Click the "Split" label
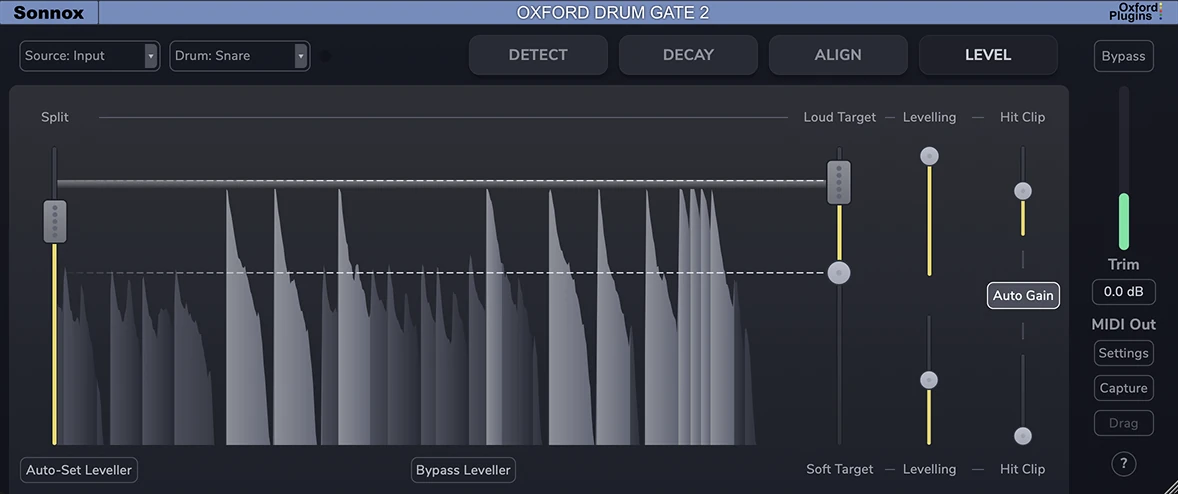The image size is (1178, 494). coord(55,117)
